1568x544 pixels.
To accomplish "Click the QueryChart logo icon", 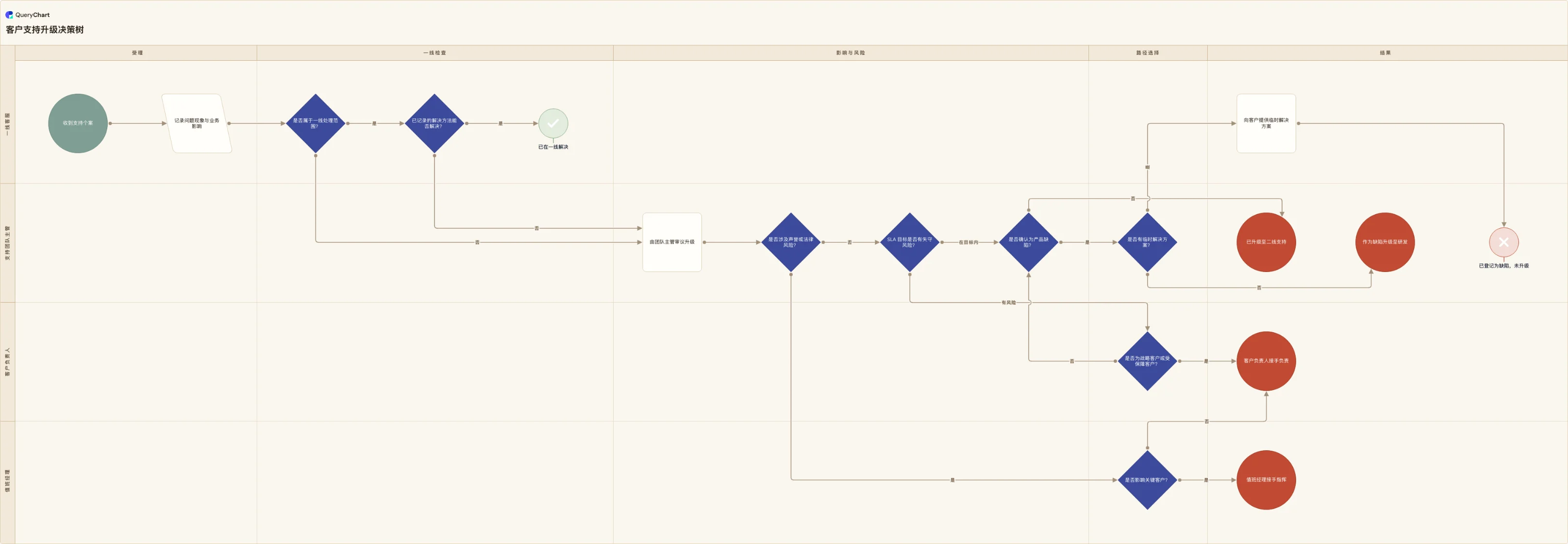I will click(x=9, y=15).
